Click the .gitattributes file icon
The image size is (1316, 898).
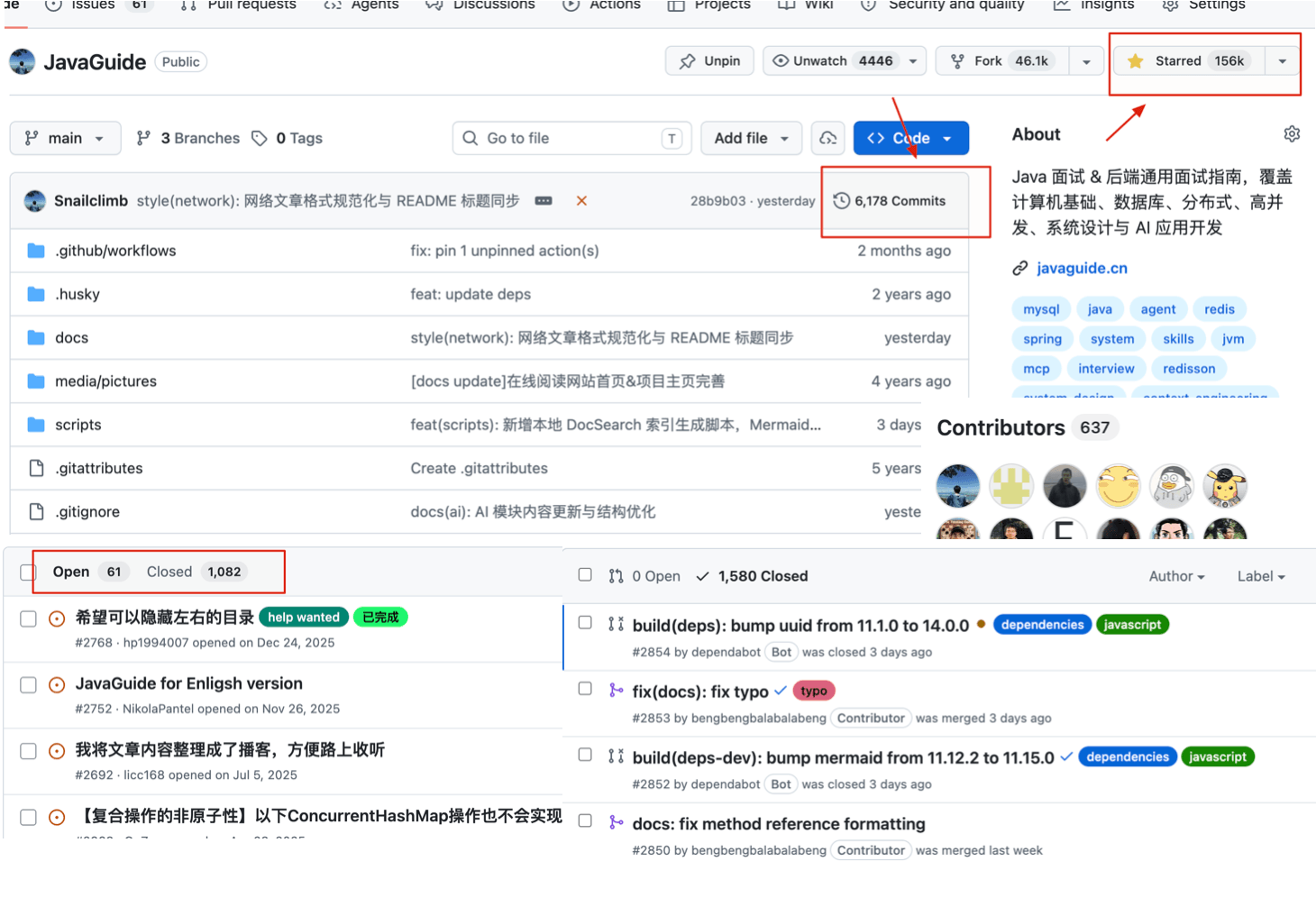coord(36,468)
